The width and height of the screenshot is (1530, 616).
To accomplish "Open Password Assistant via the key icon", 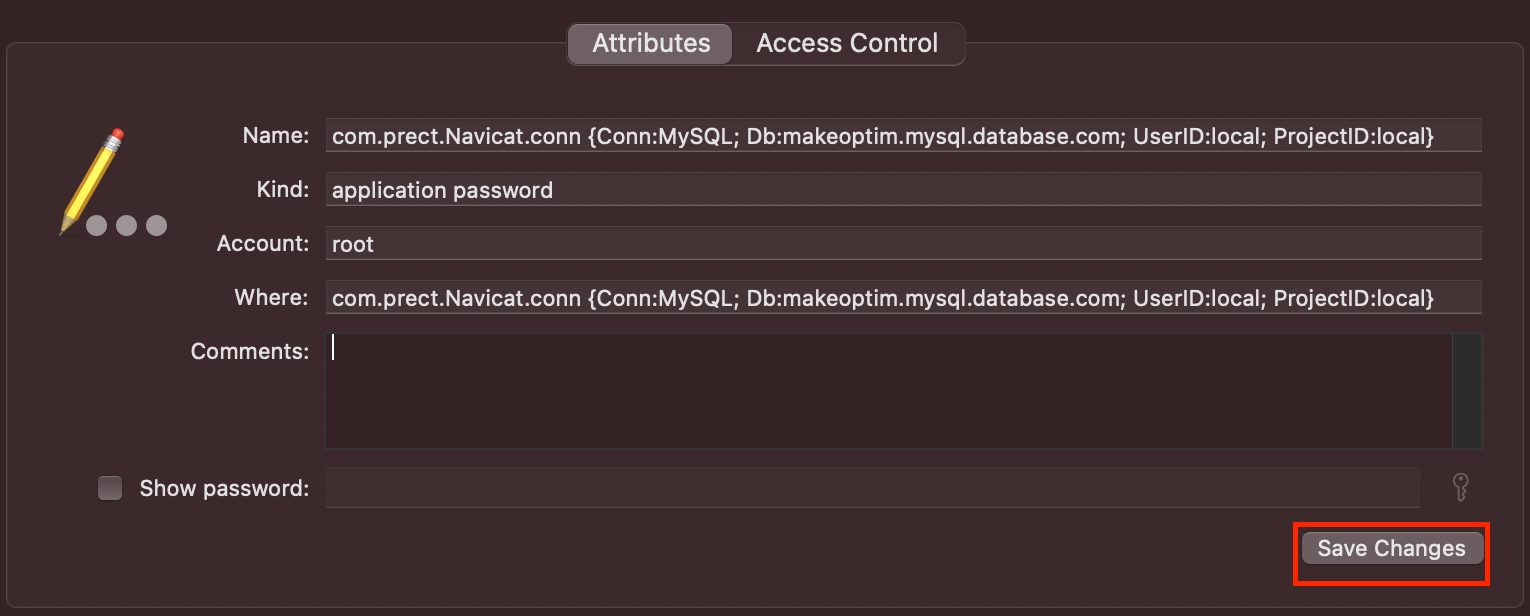I will tap(1460, 488).
